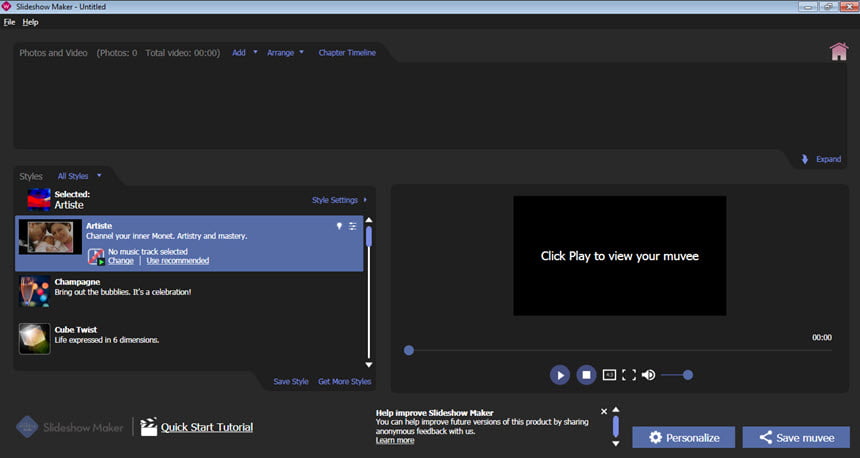Click the preview window area

[620, 256]
